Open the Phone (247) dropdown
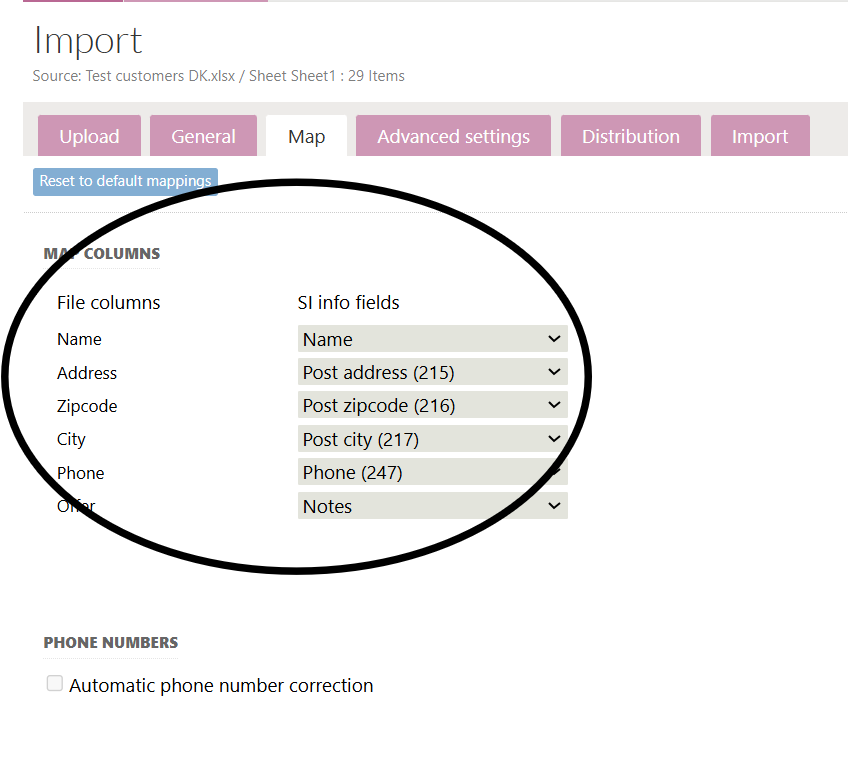 (432, 473)
